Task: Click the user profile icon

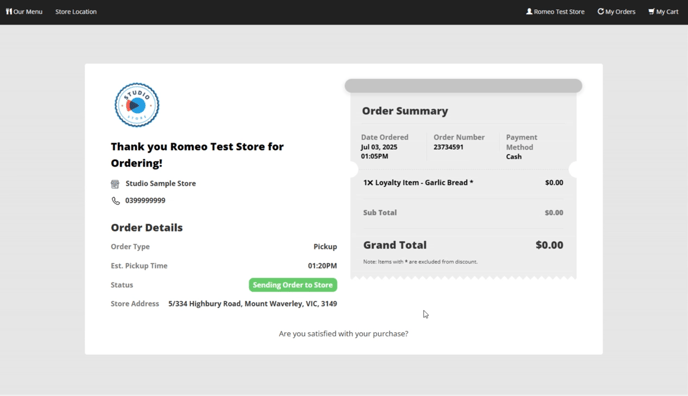Action: [529, 11]
